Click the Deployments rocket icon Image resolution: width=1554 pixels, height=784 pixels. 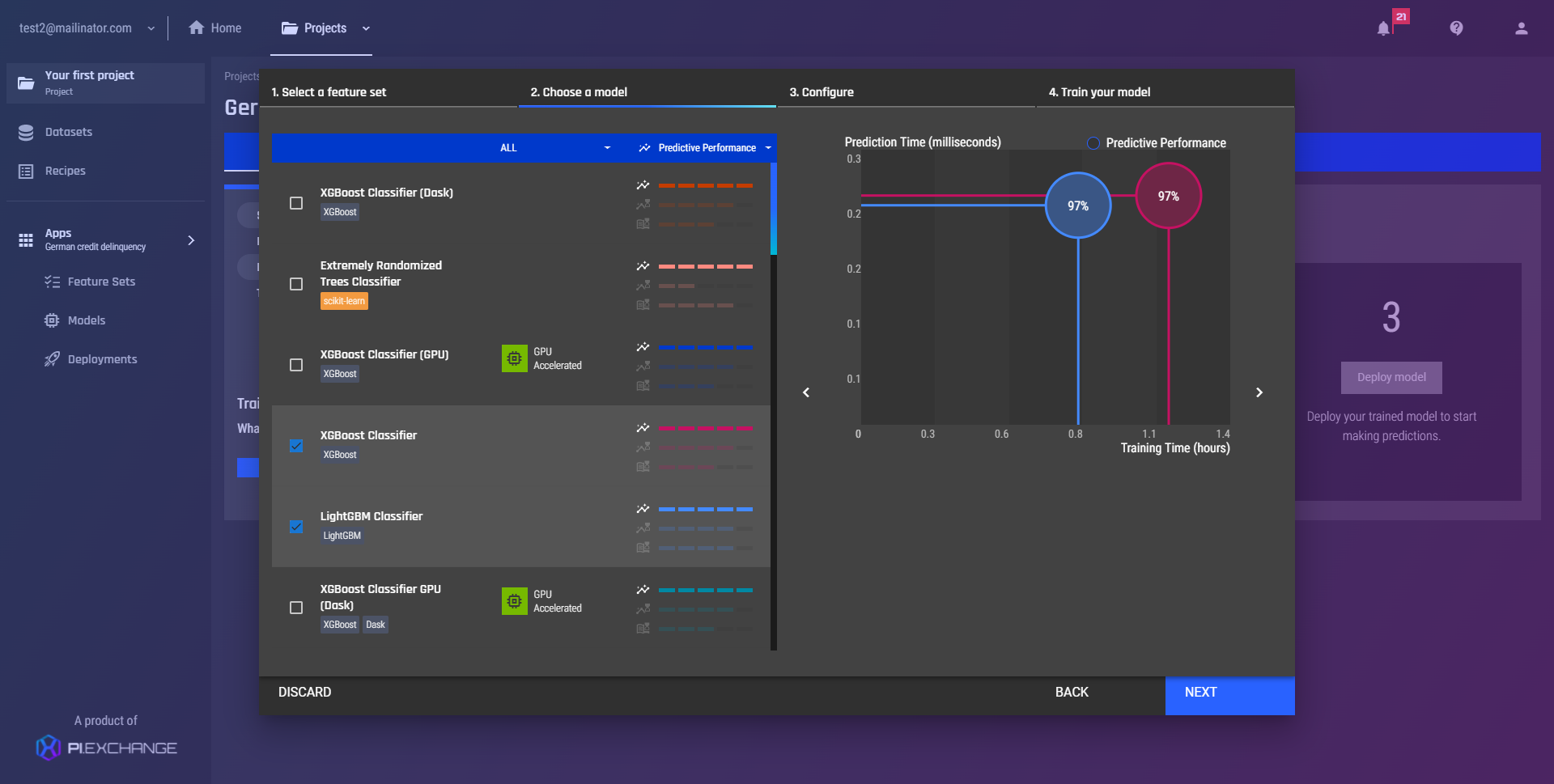click(52, 359)
